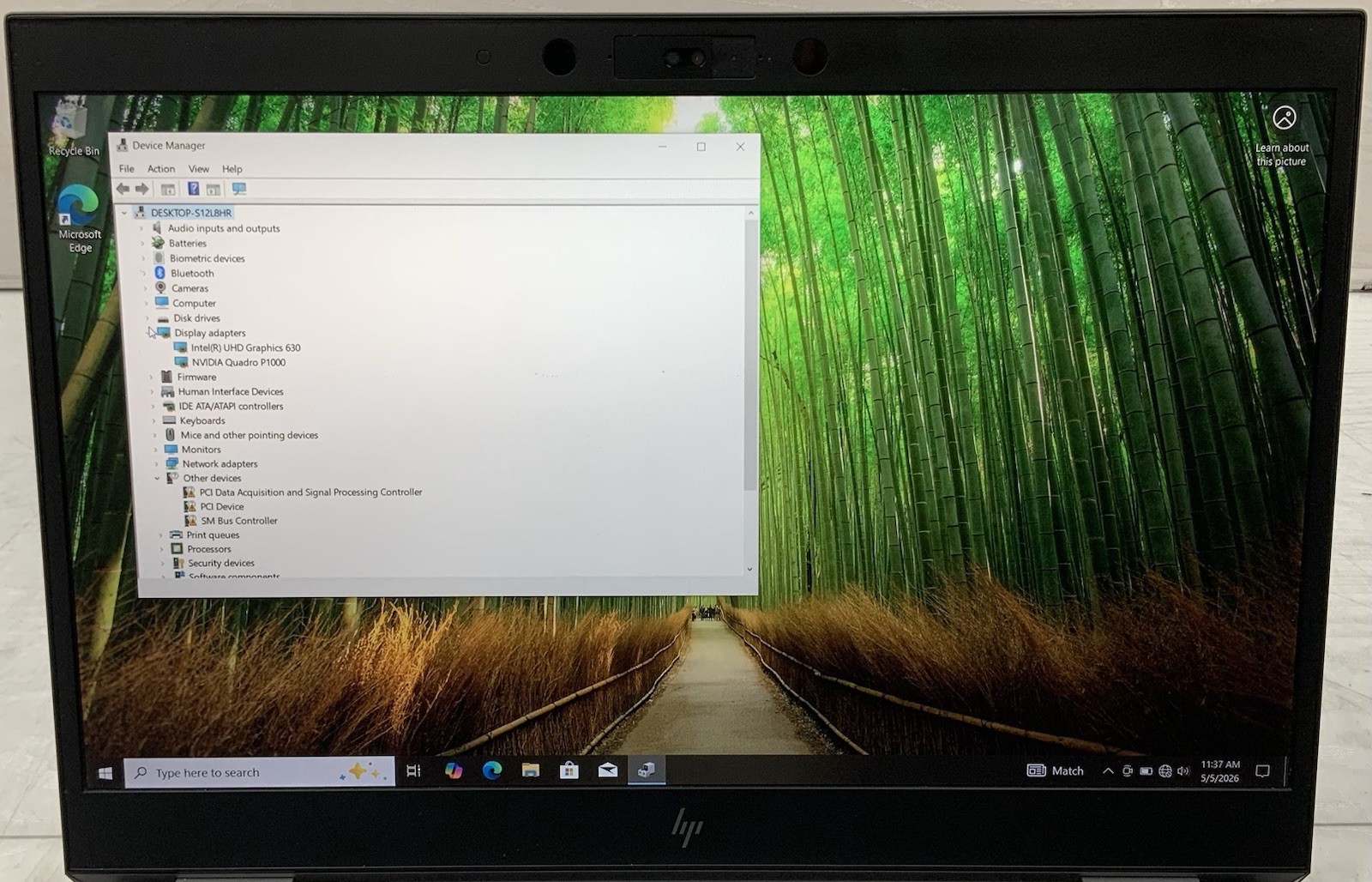1372x882 pixels.
Task: Collapse the DESKTOP-S12L8HR root node
Action: 125,213
